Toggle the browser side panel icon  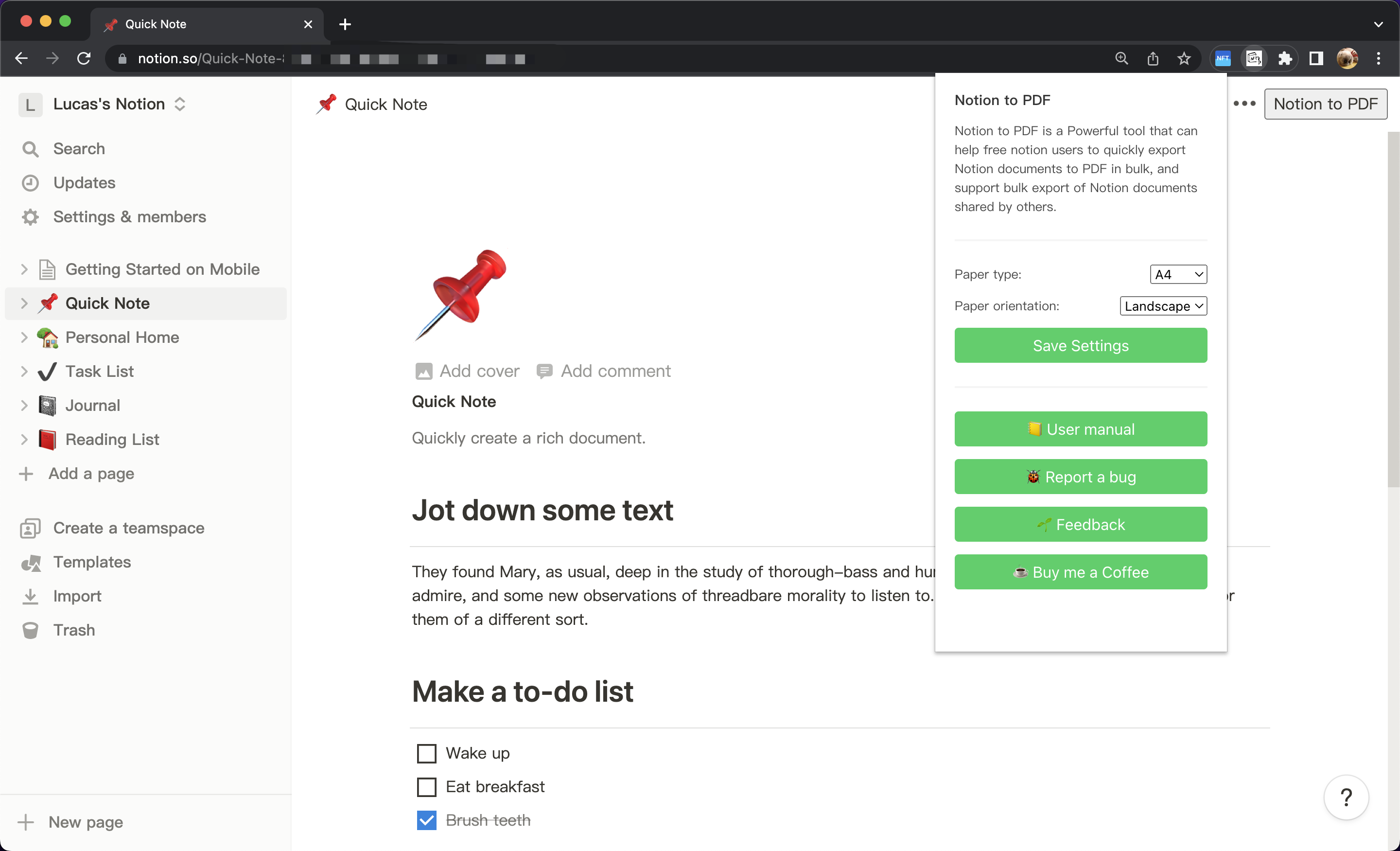coord(1316,58)
